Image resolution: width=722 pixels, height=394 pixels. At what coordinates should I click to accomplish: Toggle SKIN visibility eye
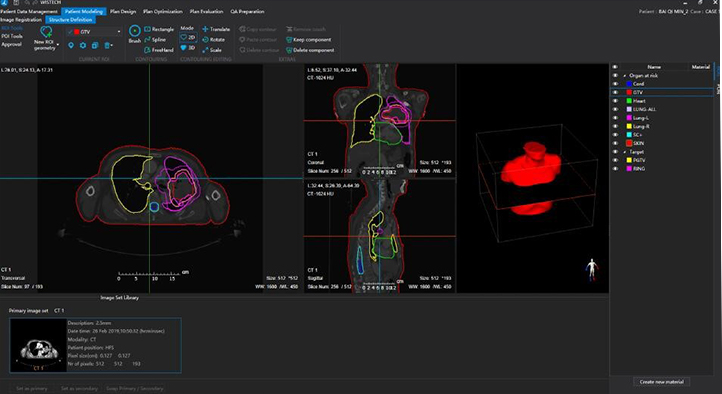pos(615,143)
